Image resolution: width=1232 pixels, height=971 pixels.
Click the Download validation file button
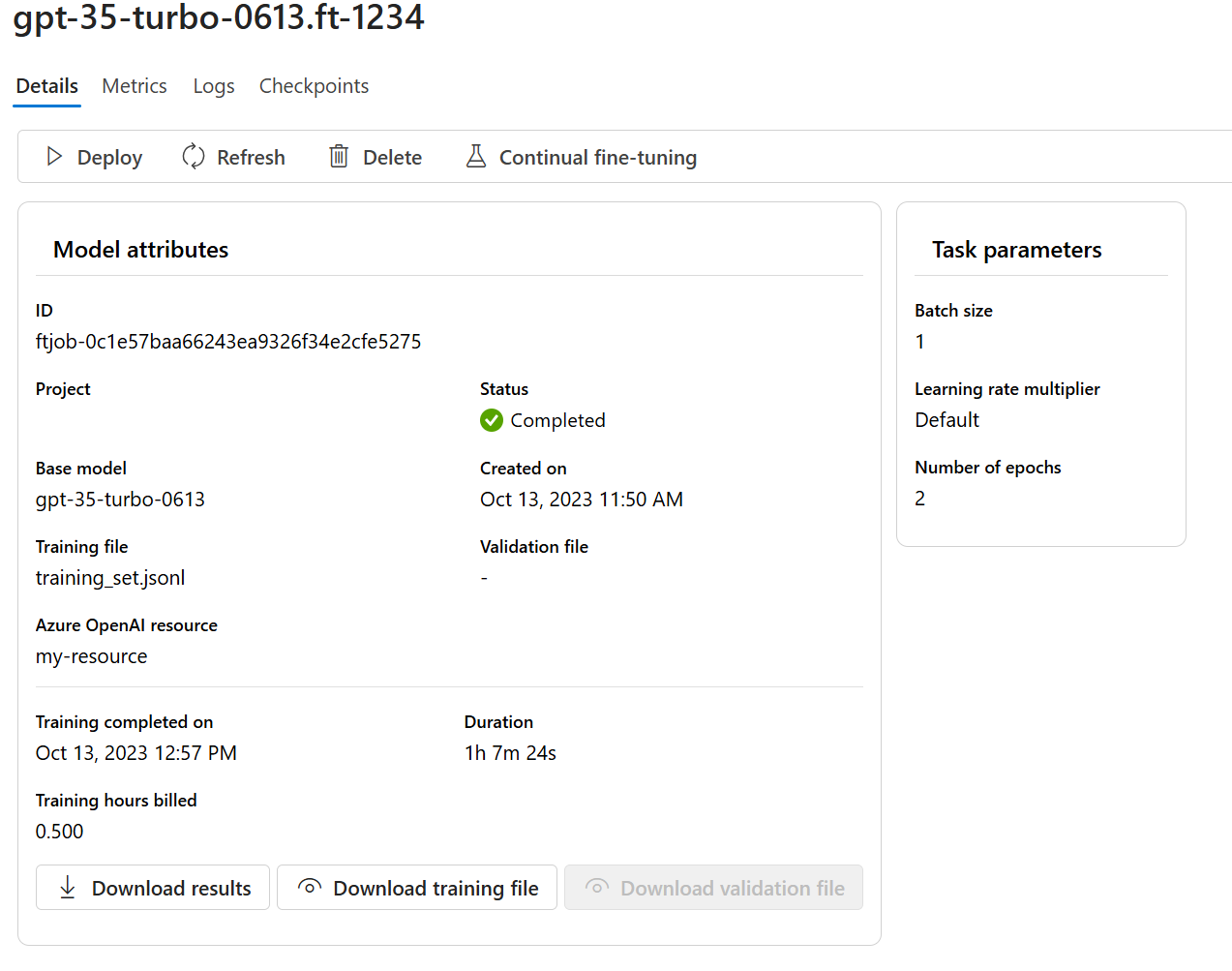pos(713,888)
